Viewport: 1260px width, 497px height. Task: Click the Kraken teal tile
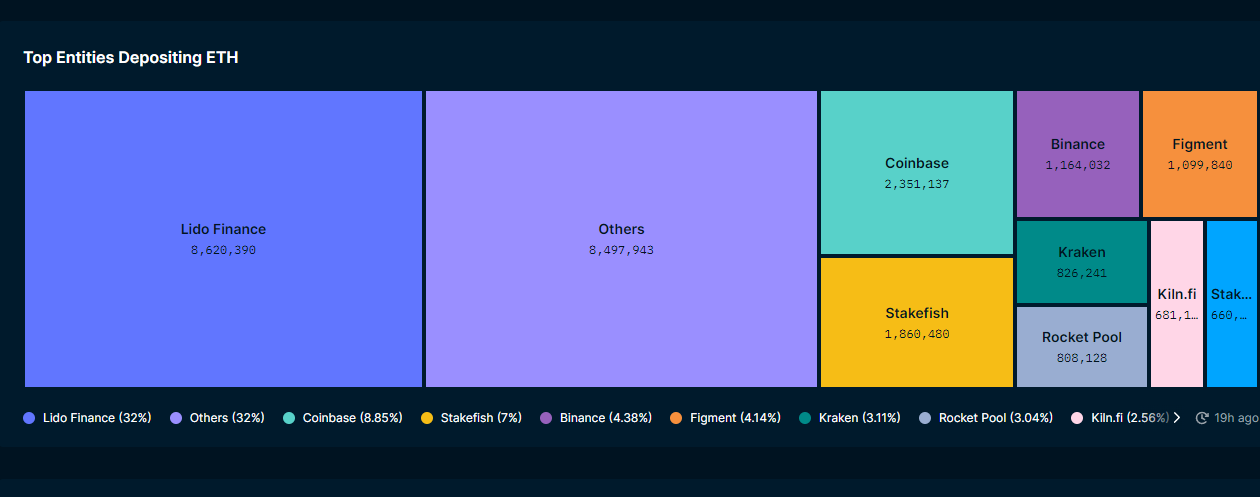[1082, 262]
